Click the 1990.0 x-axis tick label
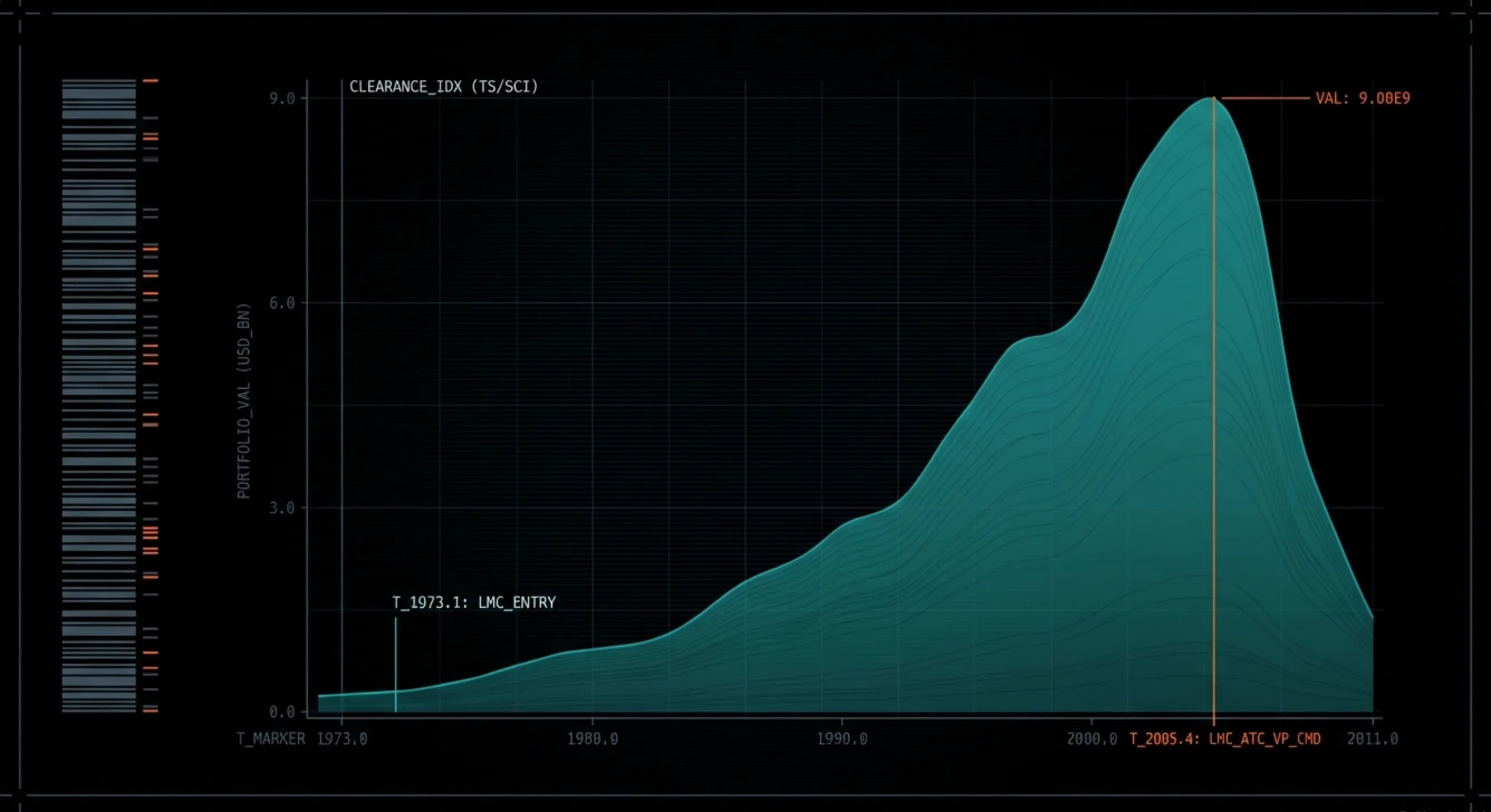The width and height of the screenshot is (1491, 812). [x=841, y=739]
